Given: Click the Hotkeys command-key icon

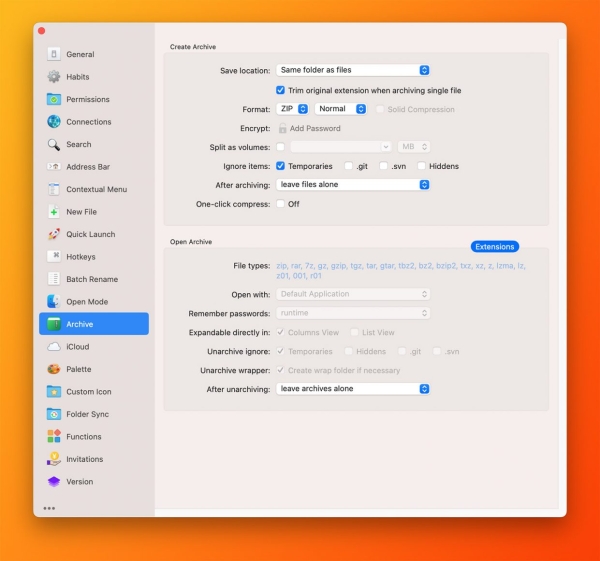Looking at the screenshot, I should 54,256.
